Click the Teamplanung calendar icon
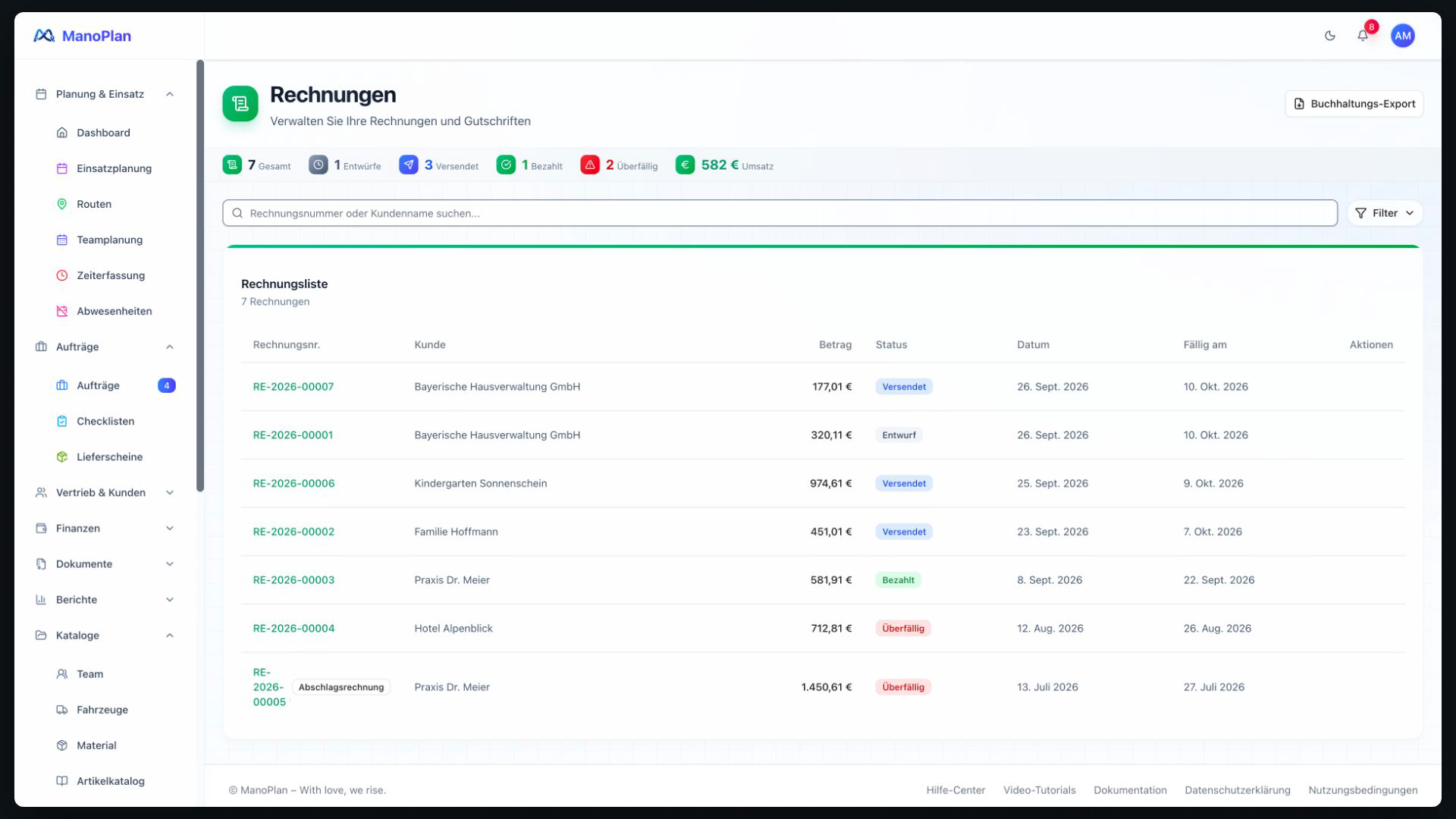The height and width of the screenshot is (819, 1456). [x=62, y=240]
